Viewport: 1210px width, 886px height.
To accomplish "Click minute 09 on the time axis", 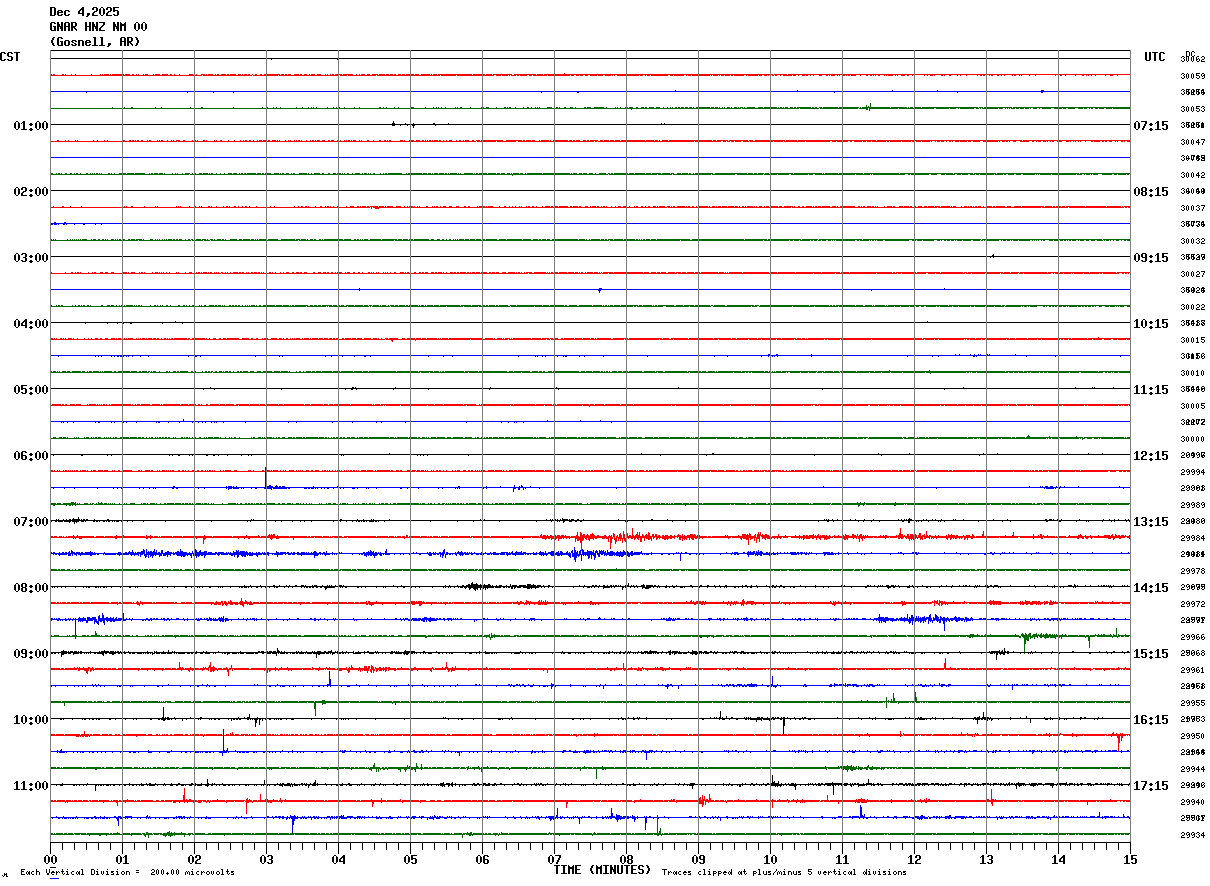I will pyautogui.click(x=698, y=859).
